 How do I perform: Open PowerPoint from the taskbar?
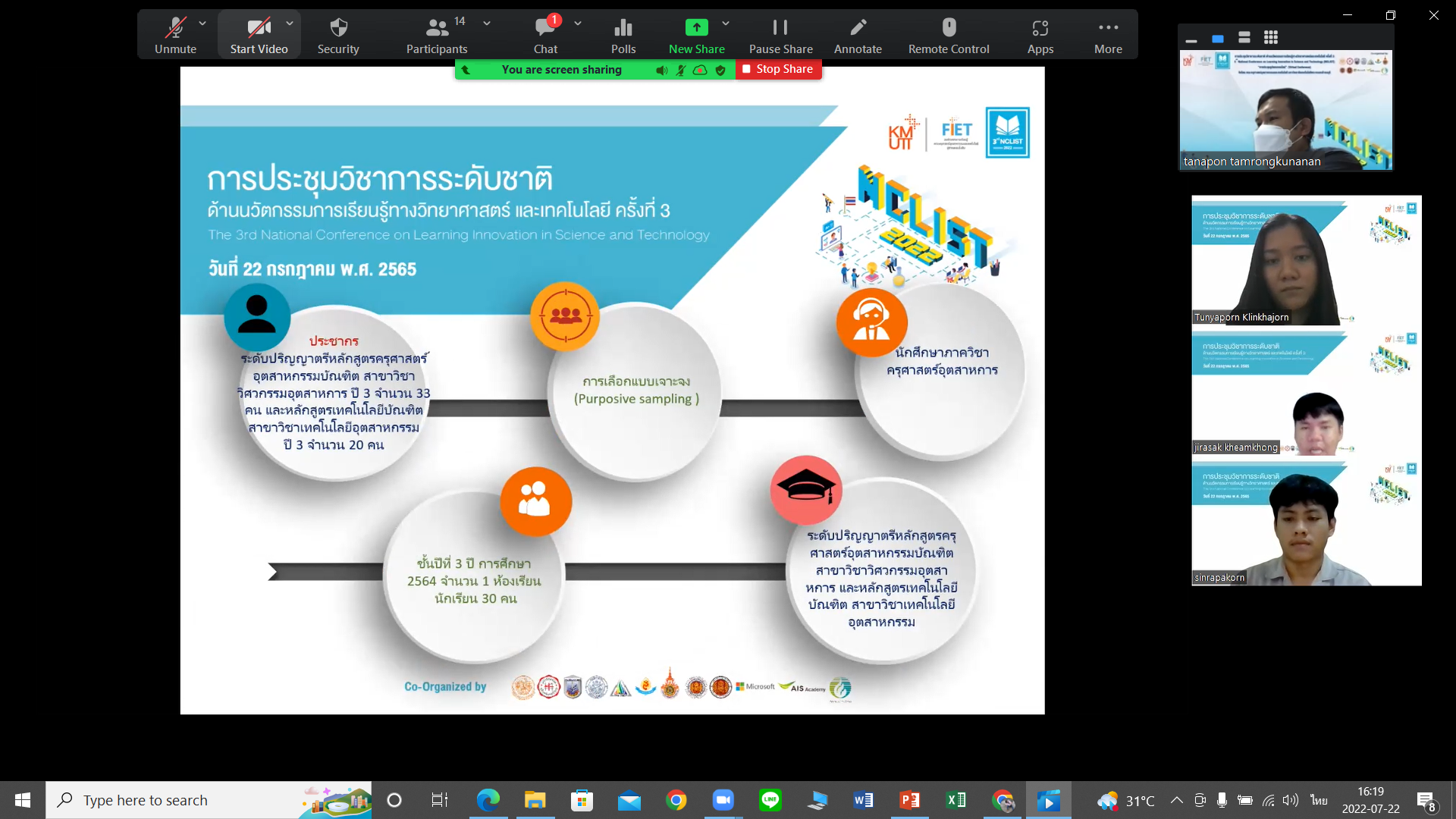(909, 800)
